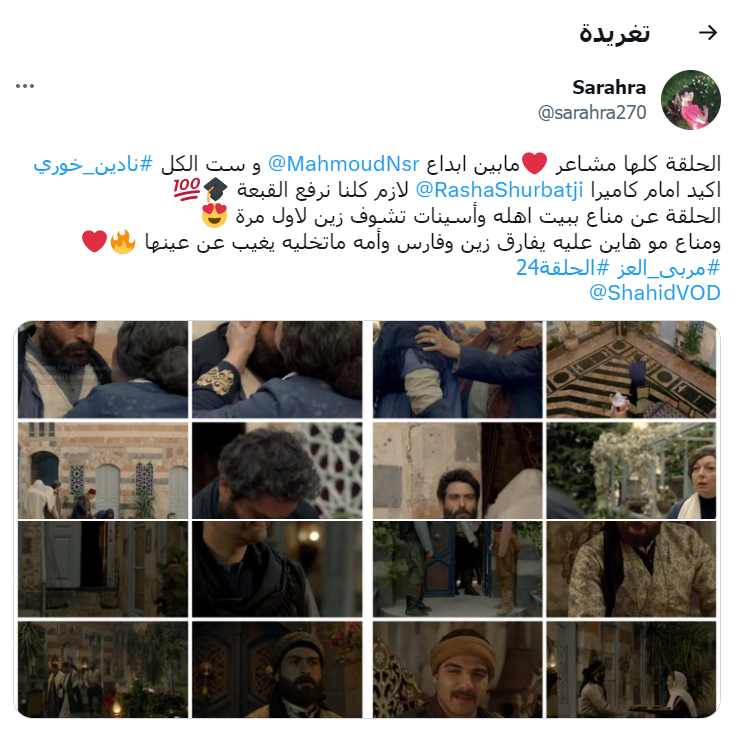
Task: Open the #نادين_خوري hashtag
Action: click(93, 165)
